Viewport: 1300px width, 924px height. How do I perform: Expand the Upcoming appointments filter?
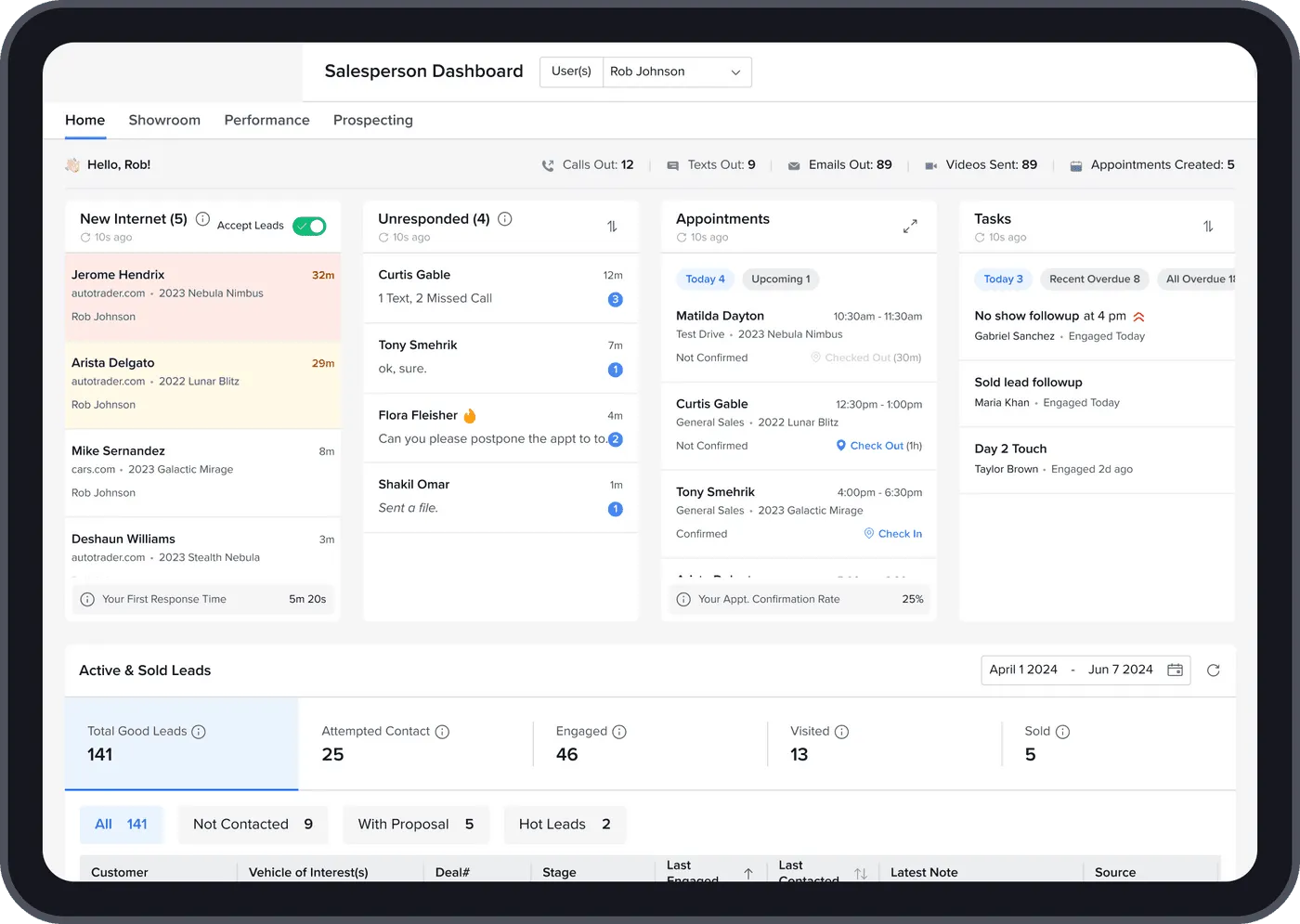(780, 279)
